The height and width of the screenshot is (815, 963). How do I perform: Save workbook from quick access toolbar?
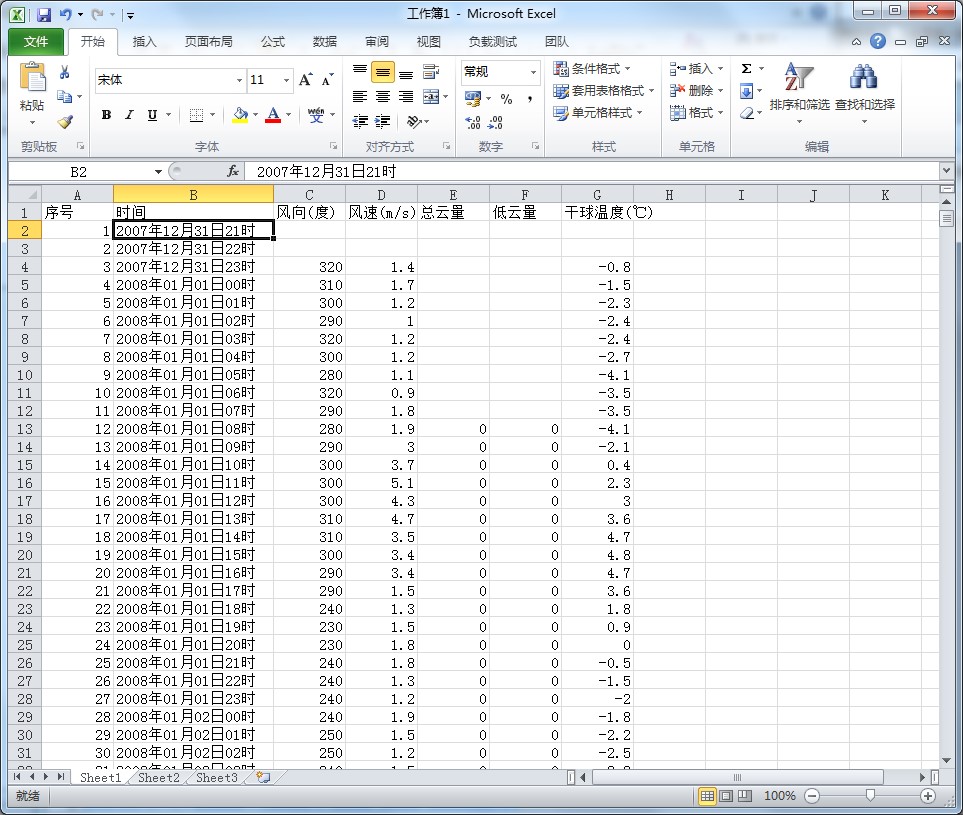click(44, 15)
